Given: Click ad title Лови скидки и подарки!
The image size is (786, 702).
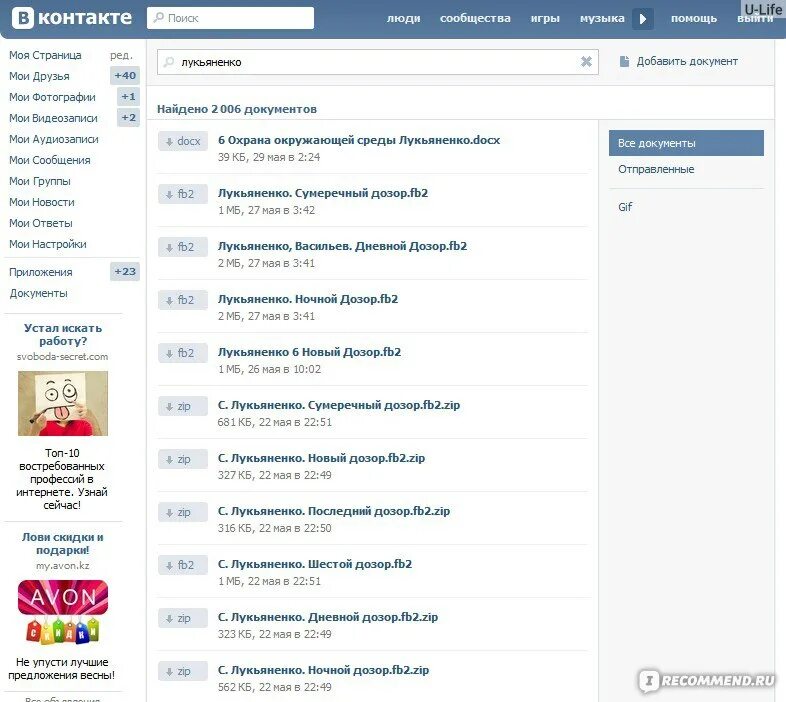Looking at the screenshot, I should (x=63, y=544).
